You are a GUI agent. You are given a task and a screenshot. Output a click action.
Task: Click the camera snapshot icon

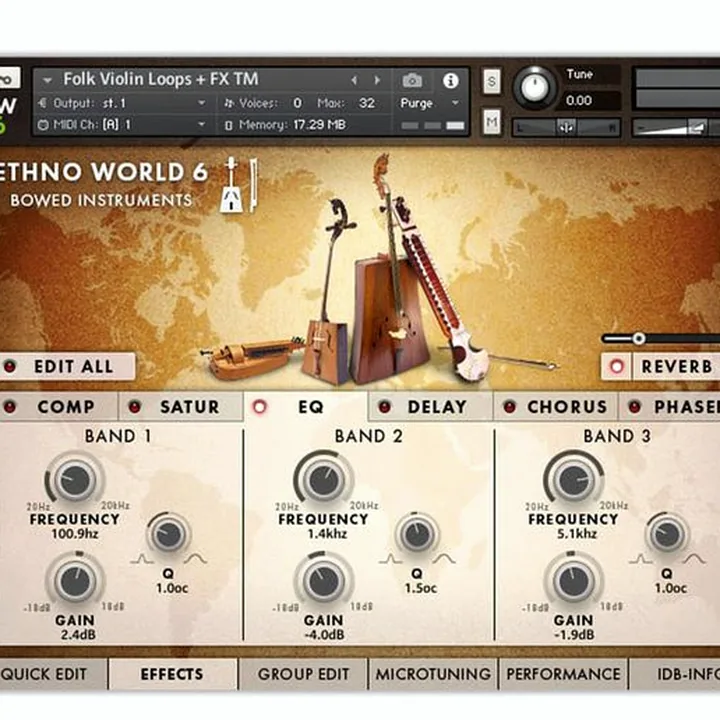click(x=412, y=81)
